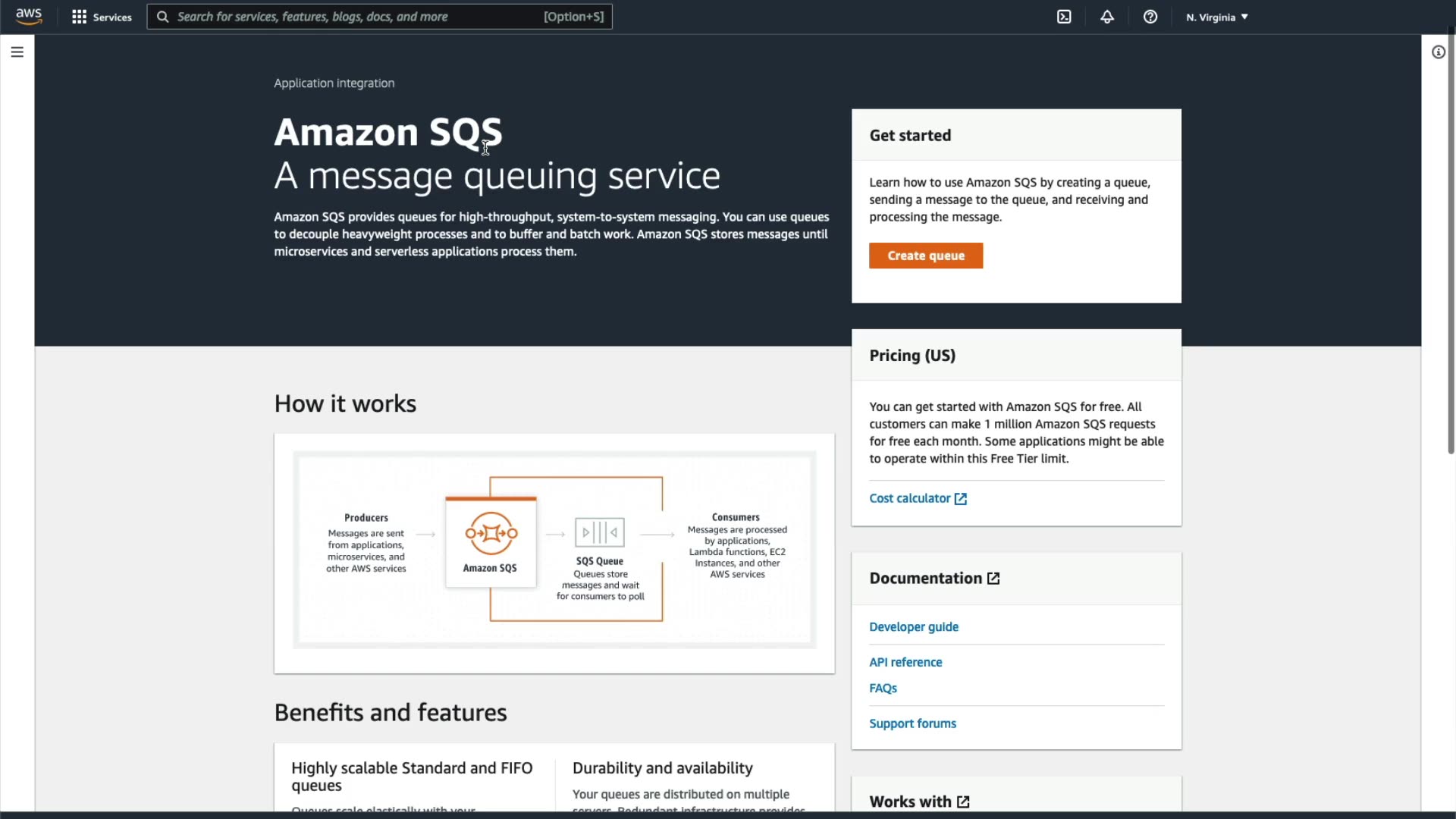This screenshot has width=1456, height=819.
Task: Open the notifications bell icon
Action: pos(1107,17)
